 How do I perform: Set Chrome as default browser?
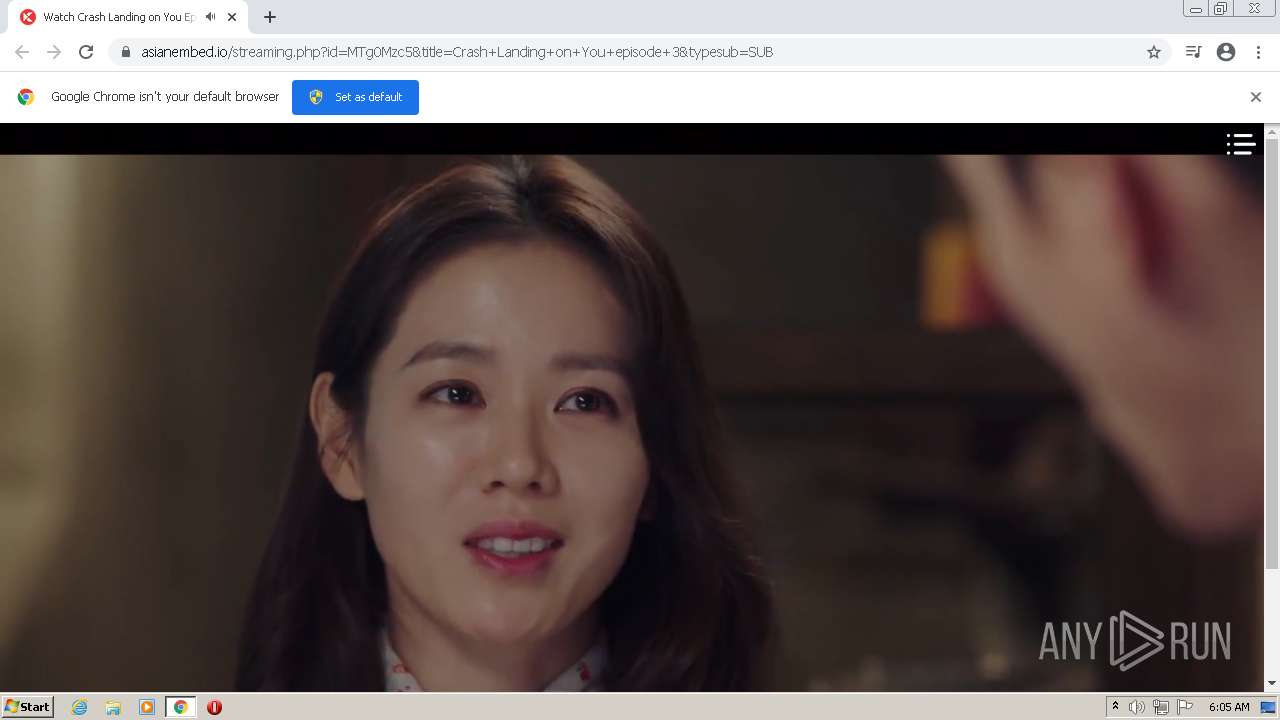point(355,97)
